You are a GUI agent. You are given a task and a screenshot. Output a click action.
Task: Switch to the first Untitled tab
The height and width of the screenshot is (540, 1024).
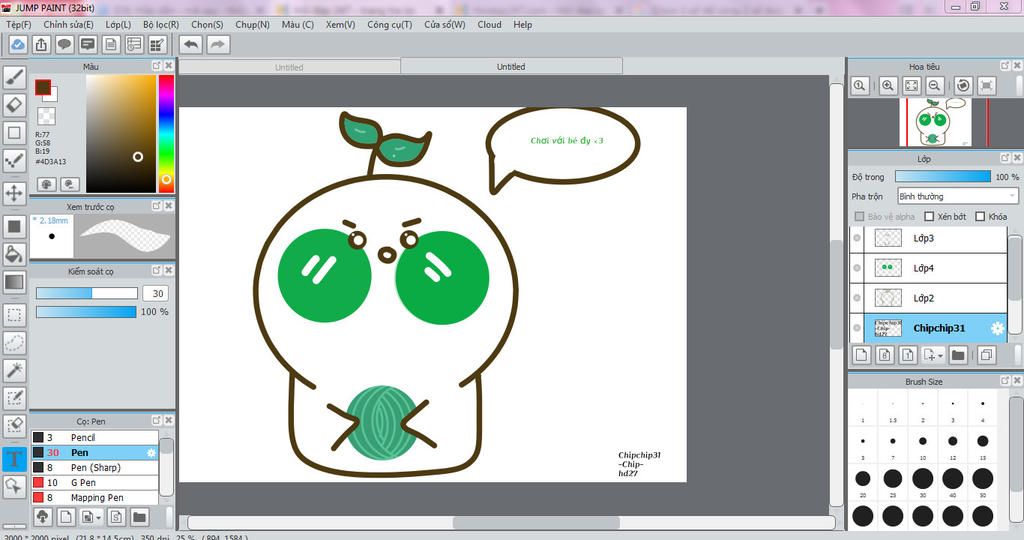pos(289,67)
